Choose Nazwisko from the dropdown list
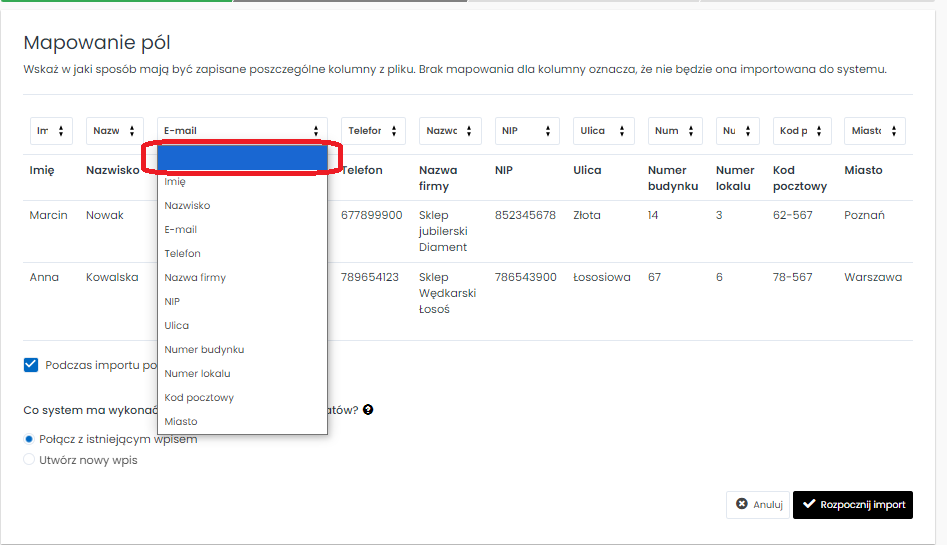The width and height of the screenshot is (947, 545). [242, 205]
